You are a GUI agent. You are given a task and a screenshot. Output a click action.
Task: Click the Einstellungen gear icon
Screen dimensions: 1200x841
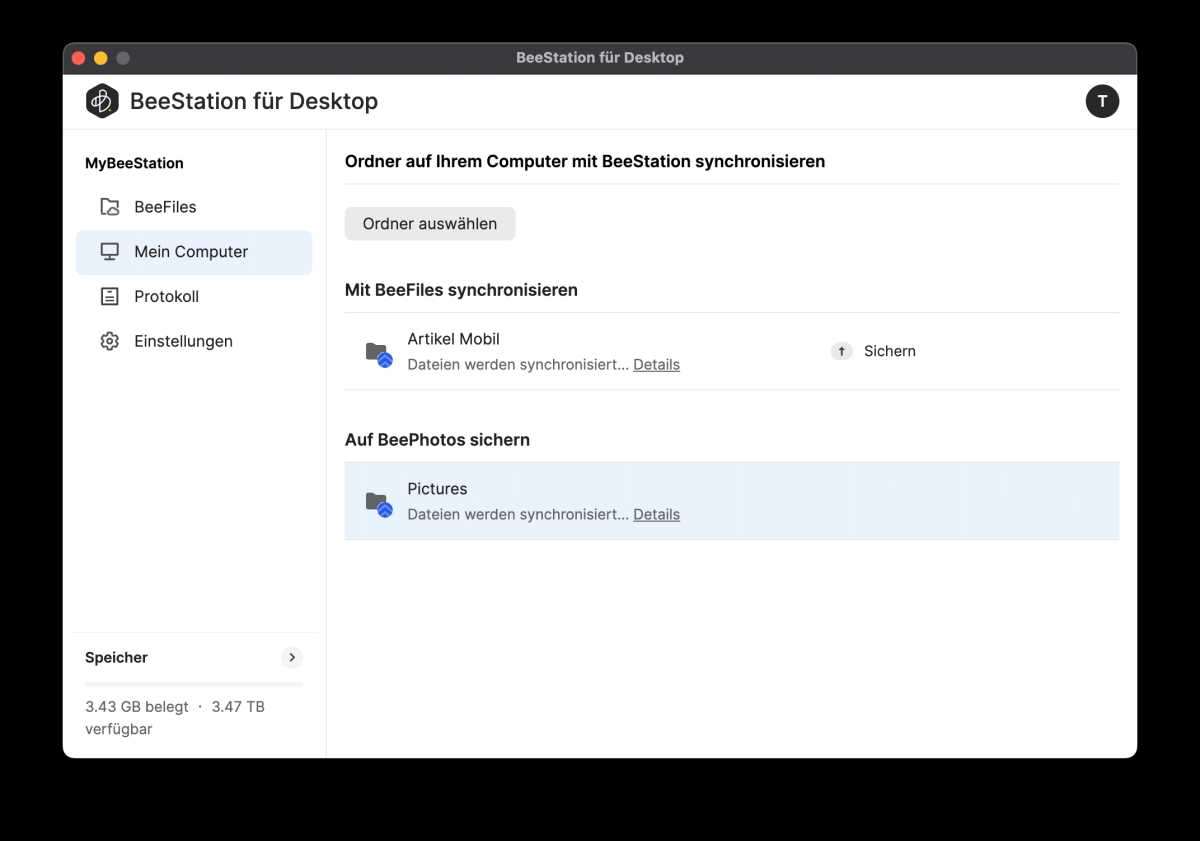click(x=110, y=341)
